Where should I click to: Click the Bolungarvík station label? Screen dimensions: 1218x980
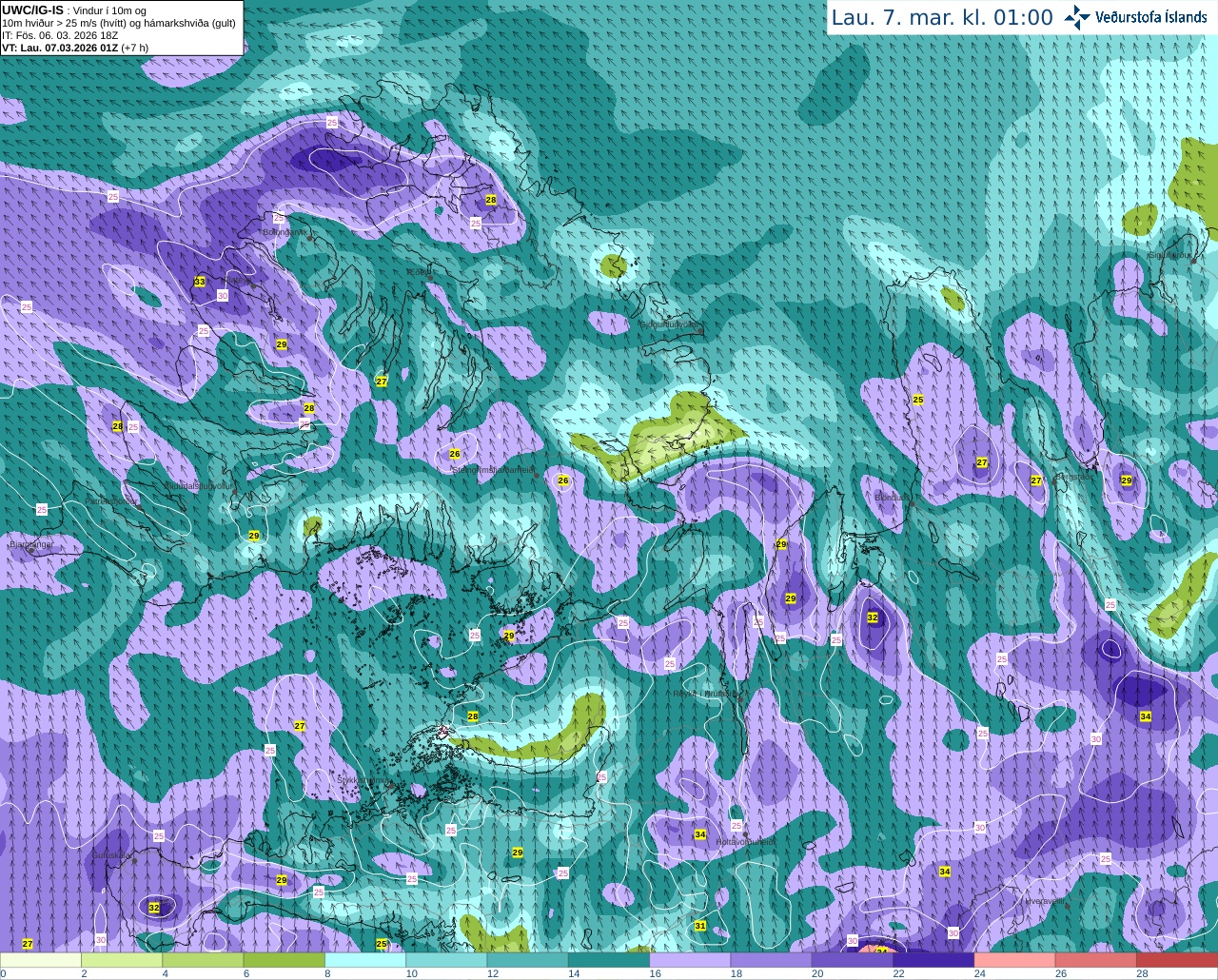coord(284,232)
